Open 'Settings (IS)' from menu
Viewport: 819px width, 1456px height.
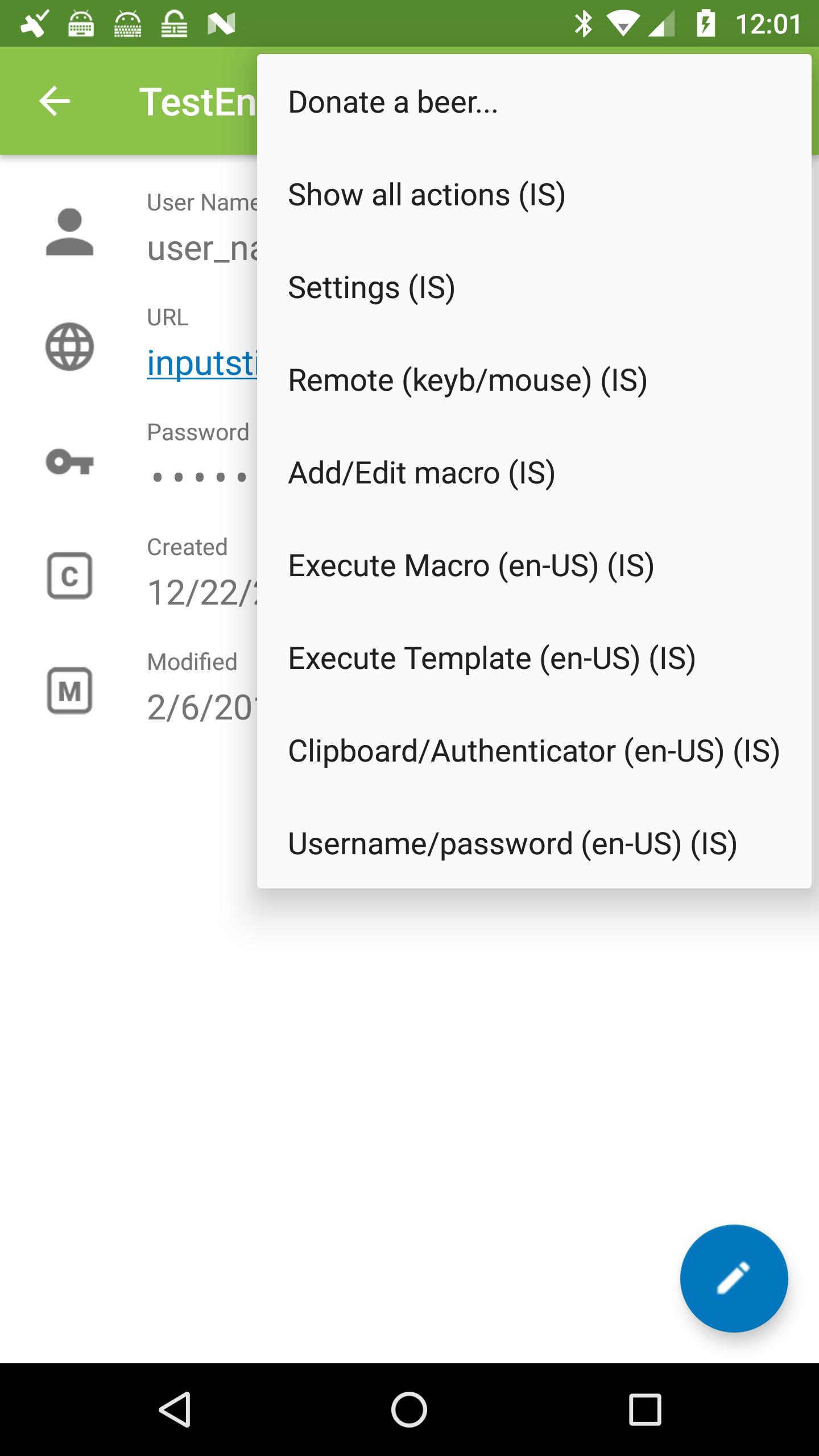(534, 288)
